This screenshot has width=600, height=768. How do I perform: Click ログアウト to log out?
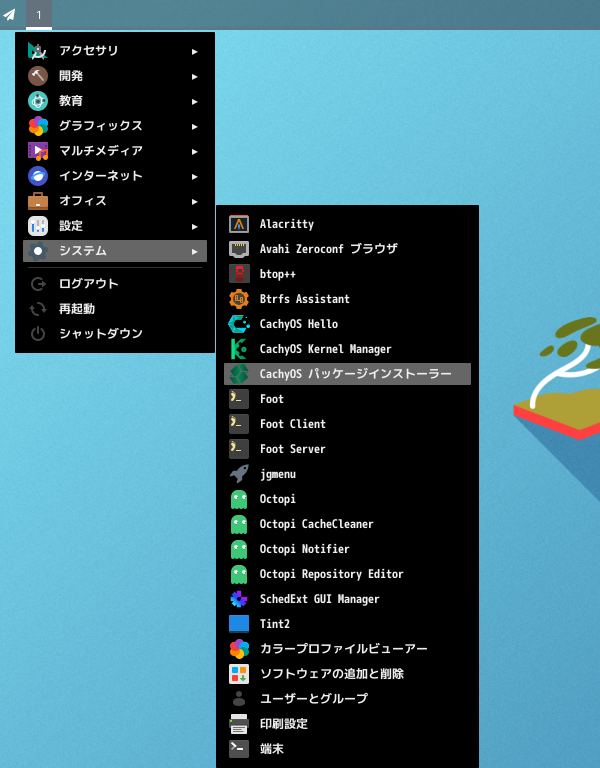click(88, 284)
